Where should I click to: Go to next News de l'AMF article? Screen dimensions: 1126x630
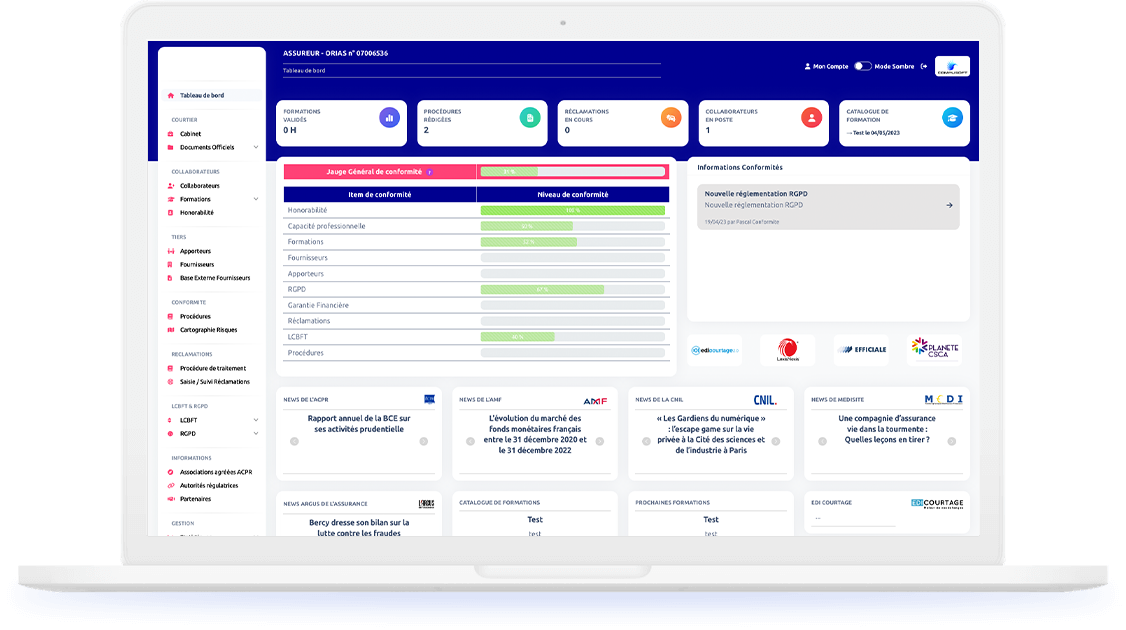pyautogui.click(x=600, y=441)
